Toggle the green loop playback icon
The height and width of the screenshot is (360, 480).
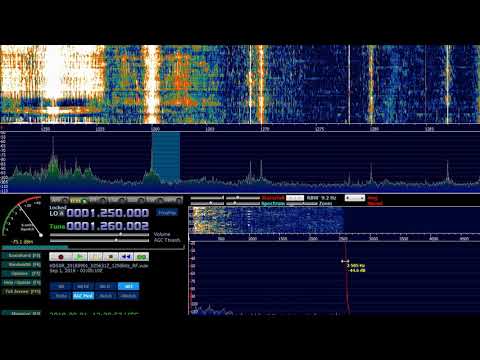[x=141, y=257]
